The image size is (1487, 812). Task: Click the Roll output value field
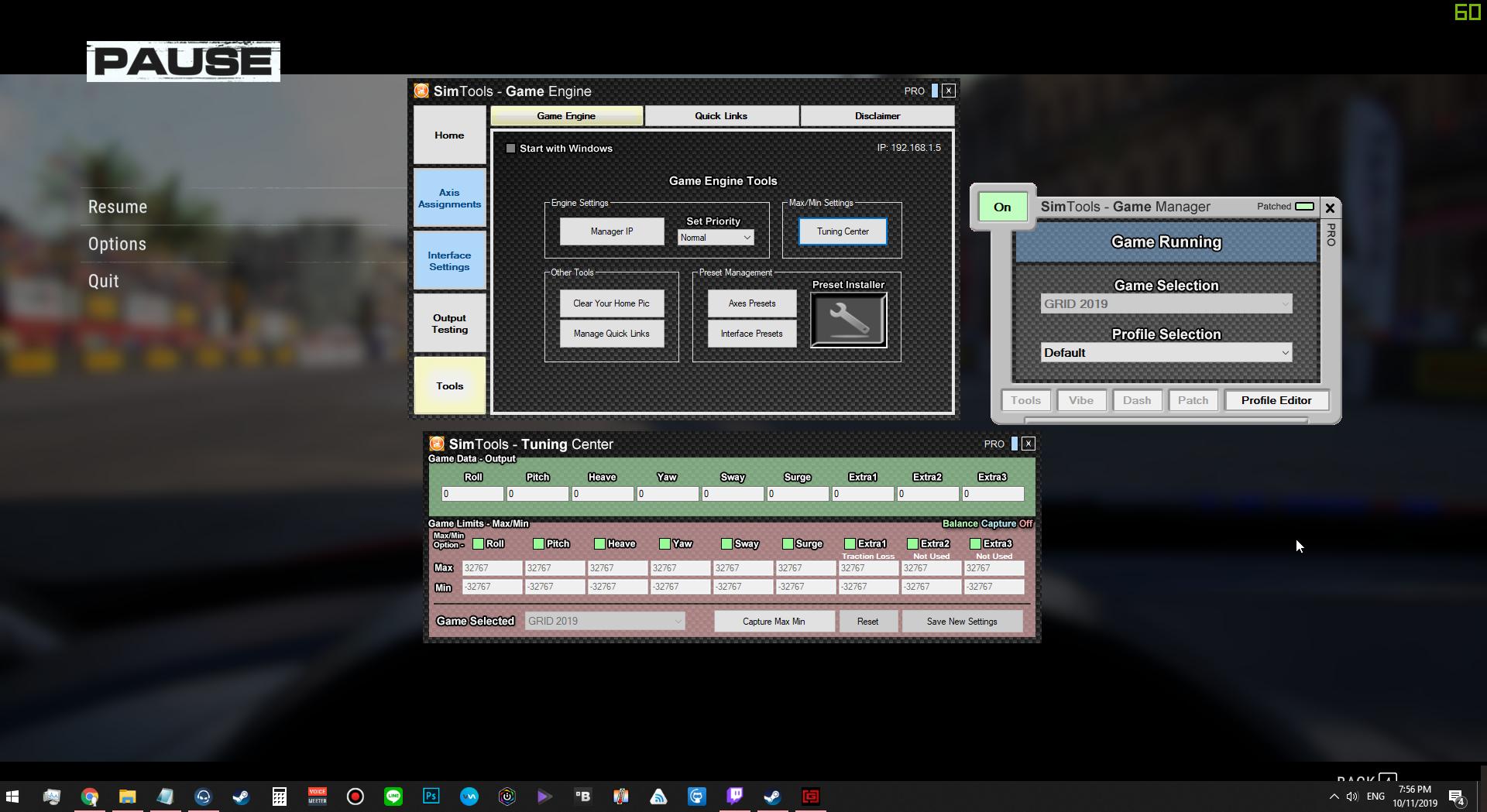tap(472, 494)
